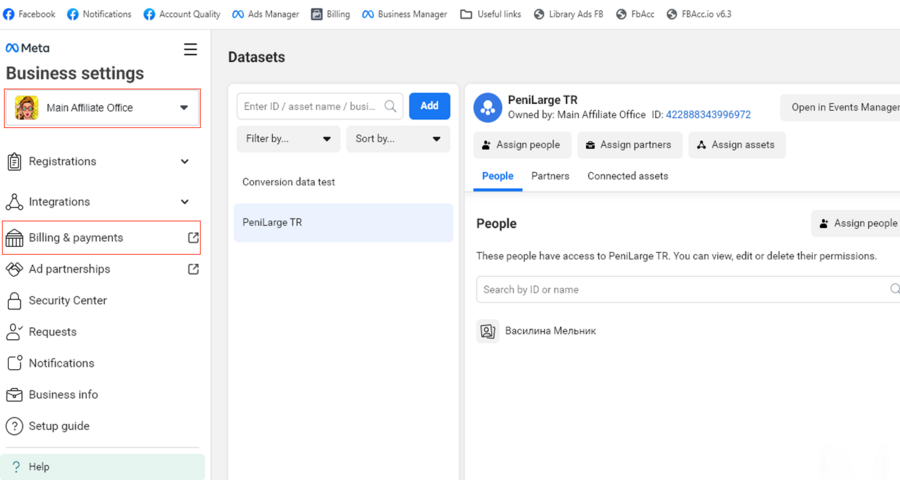Open the Useful links bookmark folder
The height and width of the screenshot is (480, 900).
tap(491, 14)
